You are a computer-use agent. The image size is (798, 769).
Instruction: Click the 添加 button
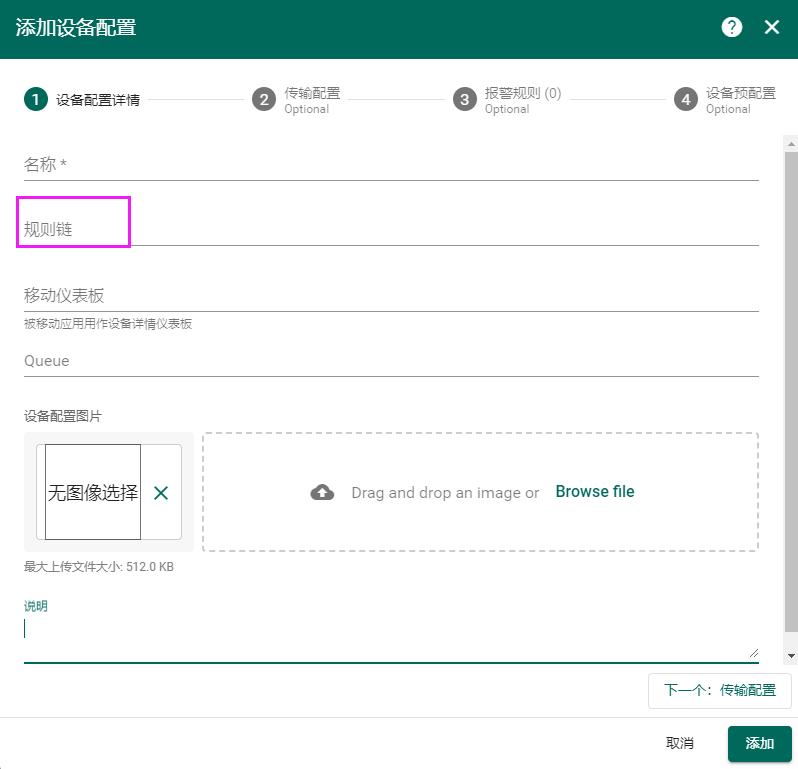pyautogui.click(x=759, y=744)
